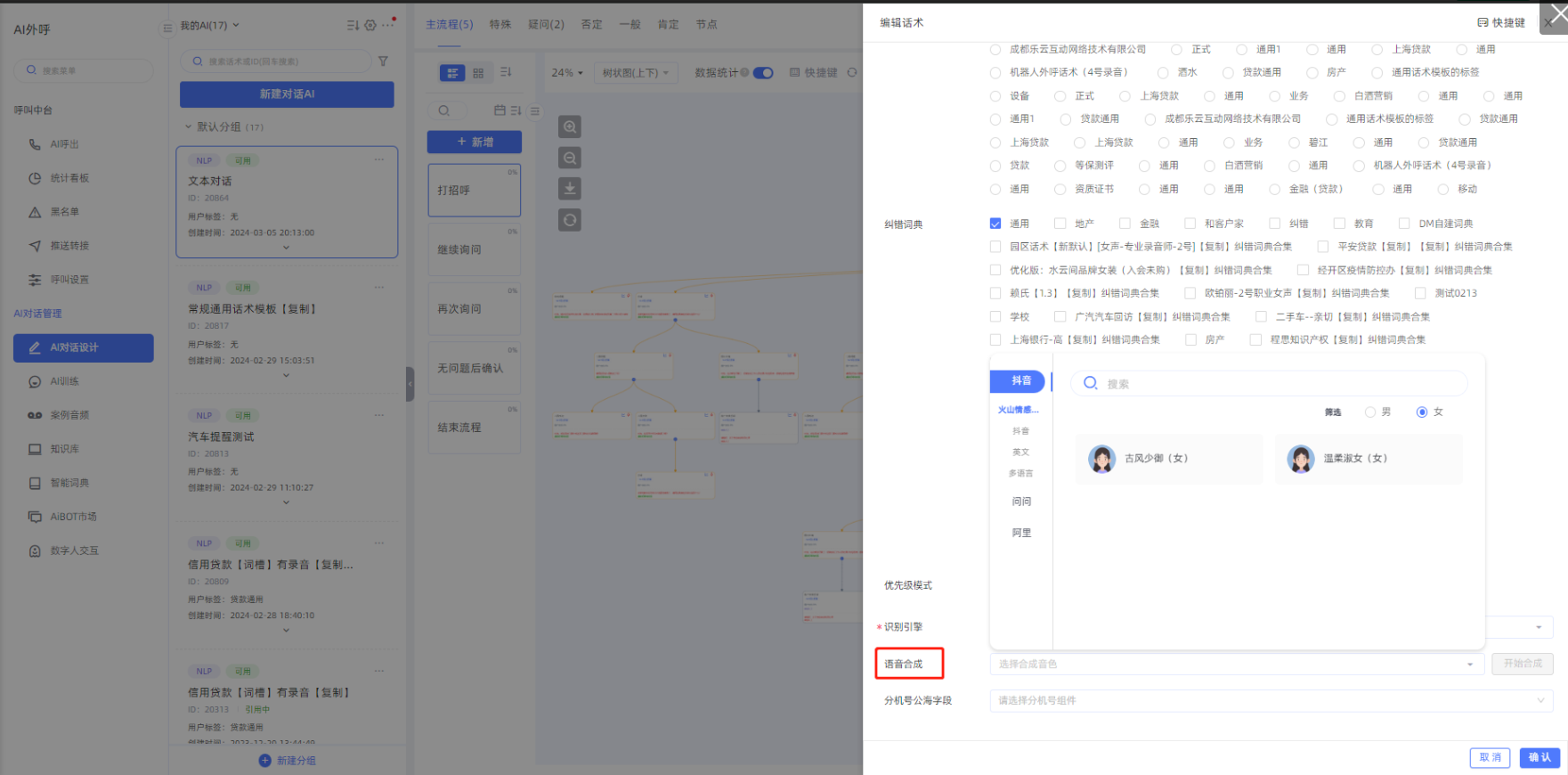Screen dimensions: 1568x775
Task: Select the 阿里 voice provider tab
Action: click(x=1021, y=533)
